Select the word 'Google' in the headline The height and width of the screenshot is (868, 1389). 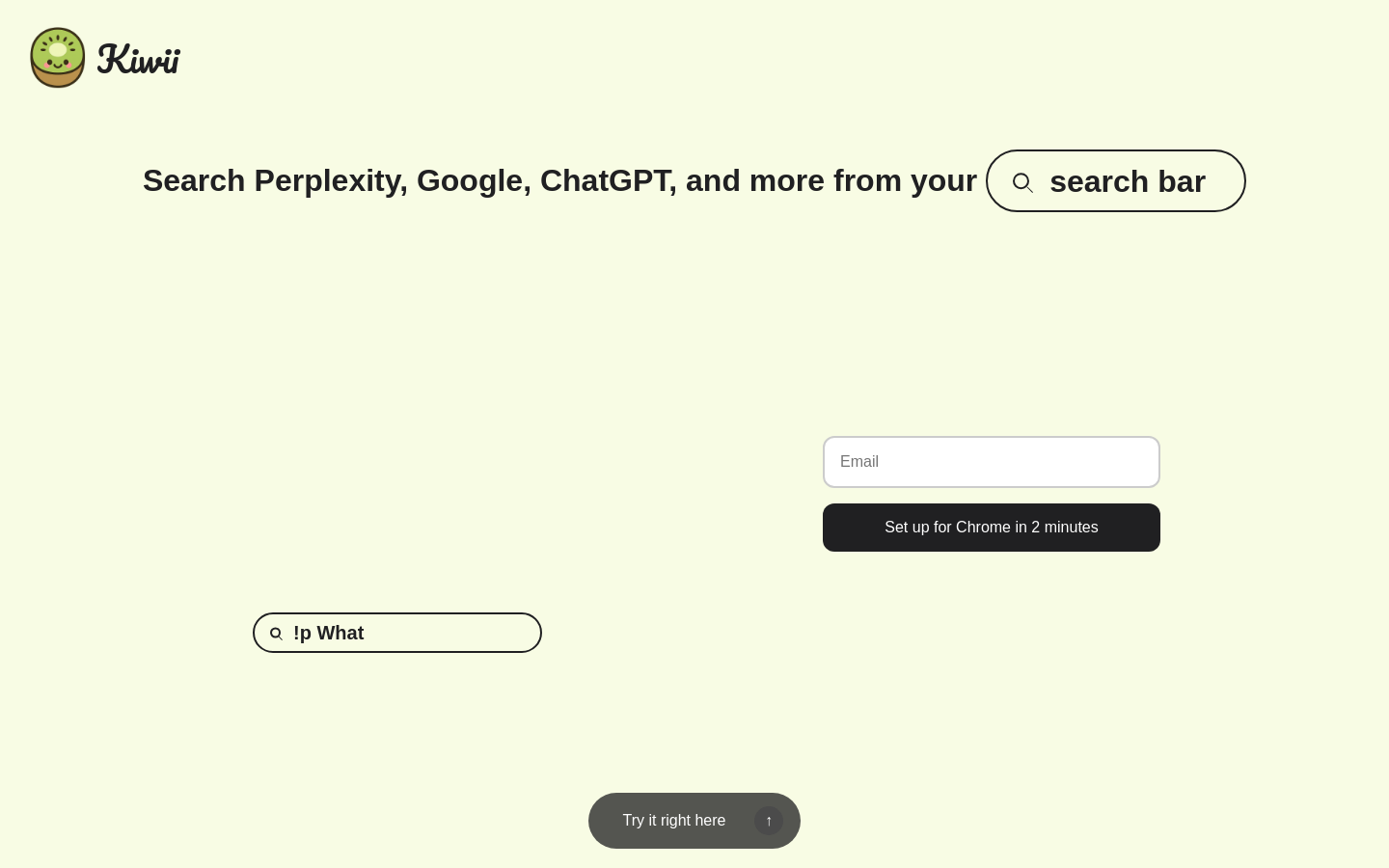(470, 180)
